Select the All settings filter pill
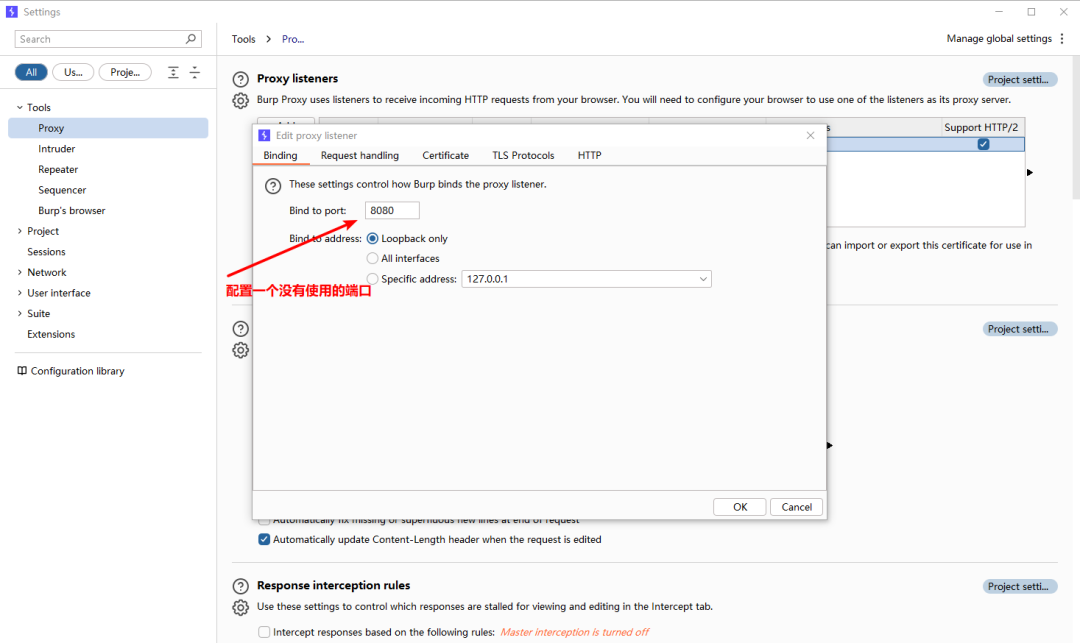The height and width of the screenshot is (643, 1080). pyautogui.click(x=31, y=72)
